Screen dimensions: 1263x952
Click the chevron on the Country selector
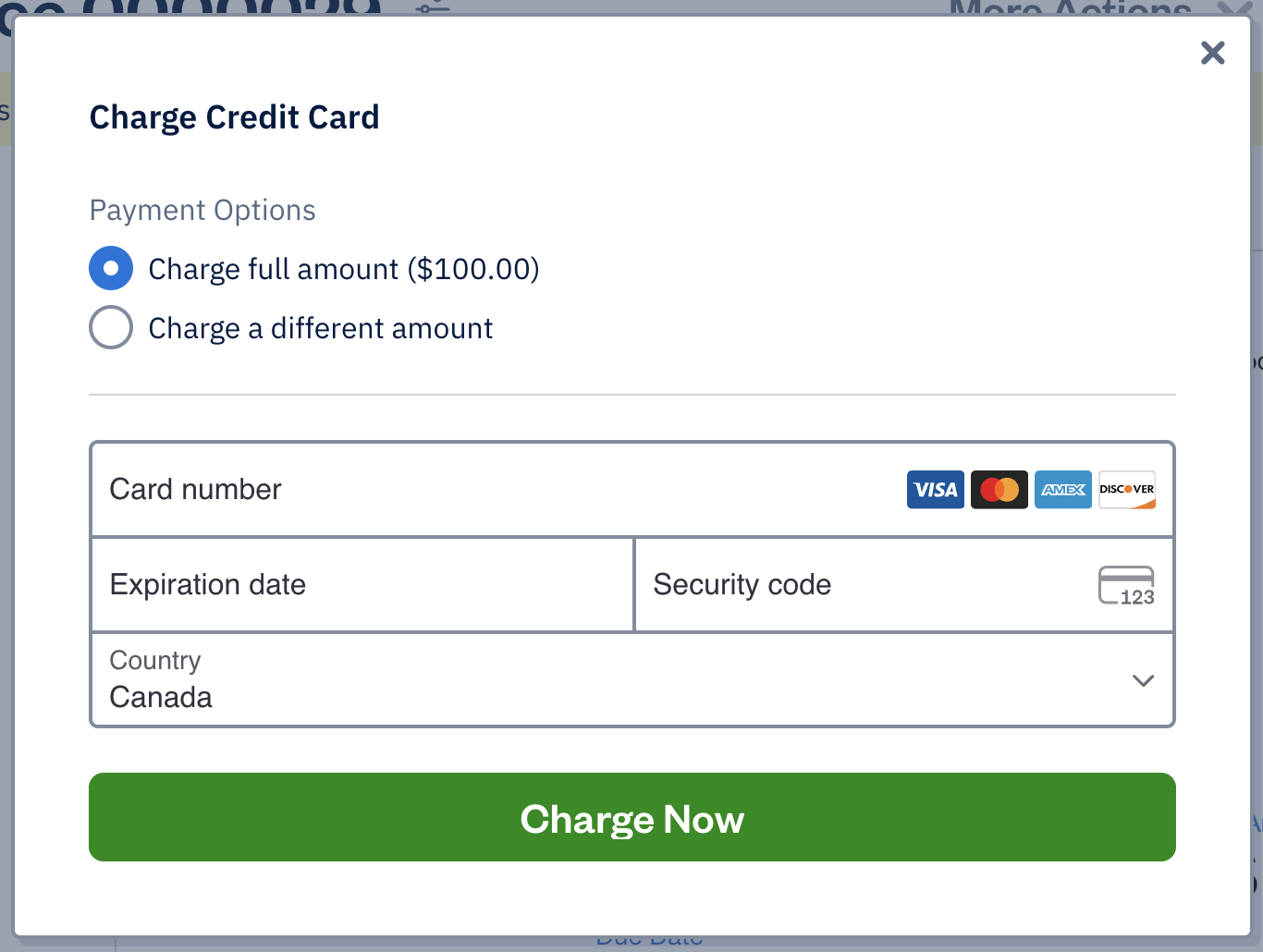point(1144,680)
